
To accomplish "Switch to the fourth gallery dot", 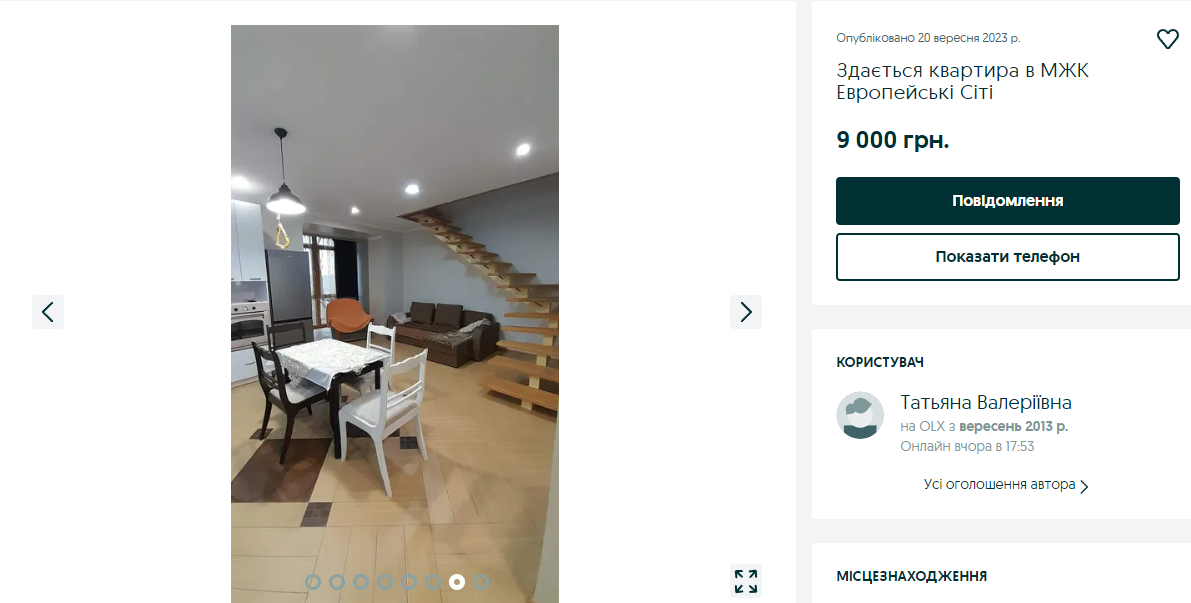I will tap(385, 582).
